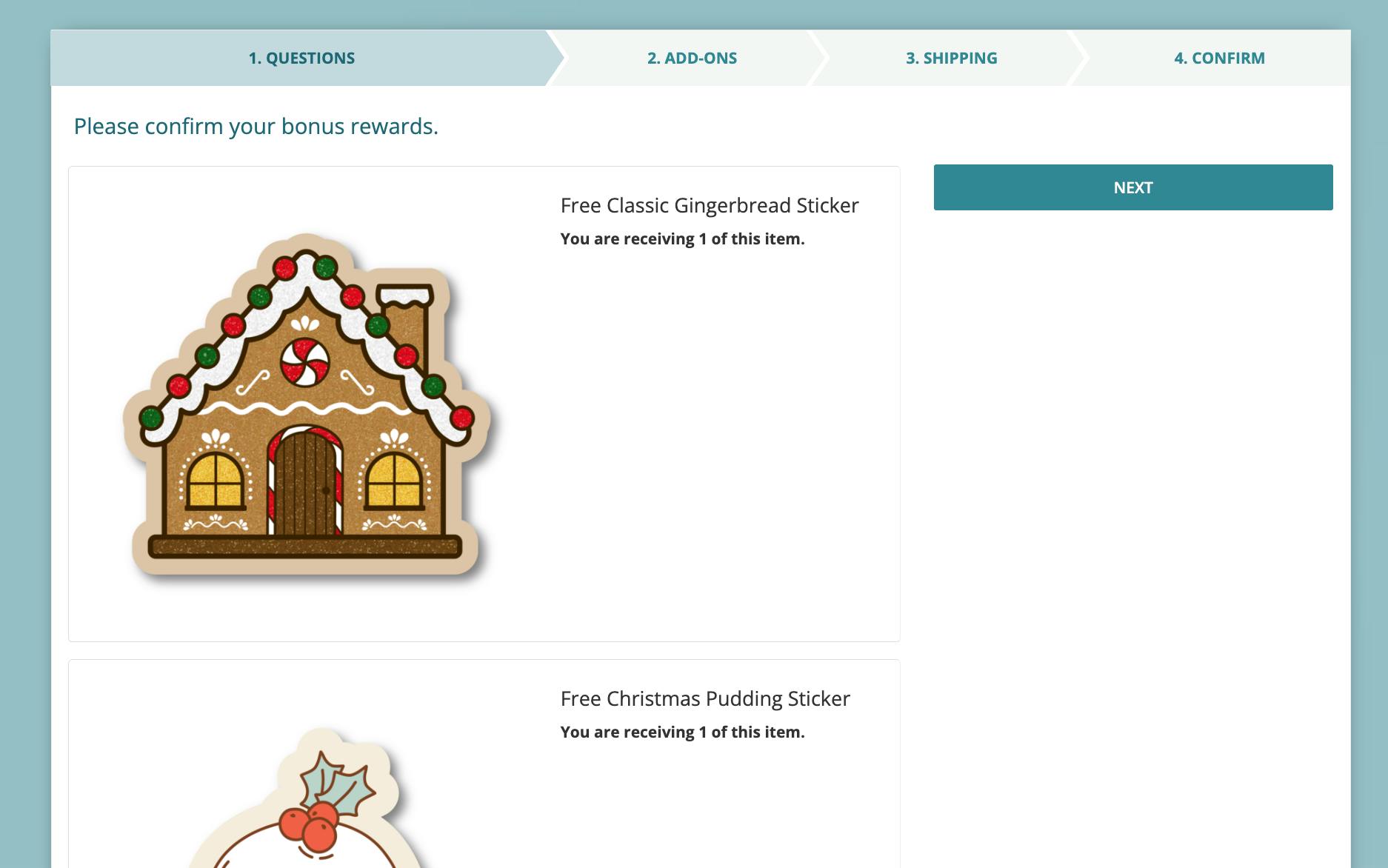Click the Free Classic Gingerbread Sticker title
This screenshot has width=1388, height=868.
click(710, 205)
